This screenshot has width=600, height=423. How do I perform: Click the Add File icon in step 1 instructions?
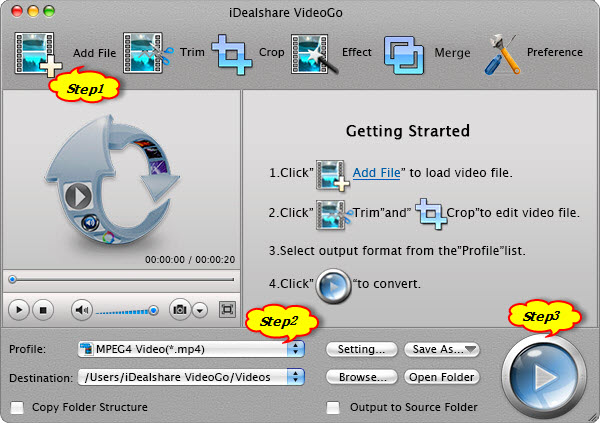332,175
